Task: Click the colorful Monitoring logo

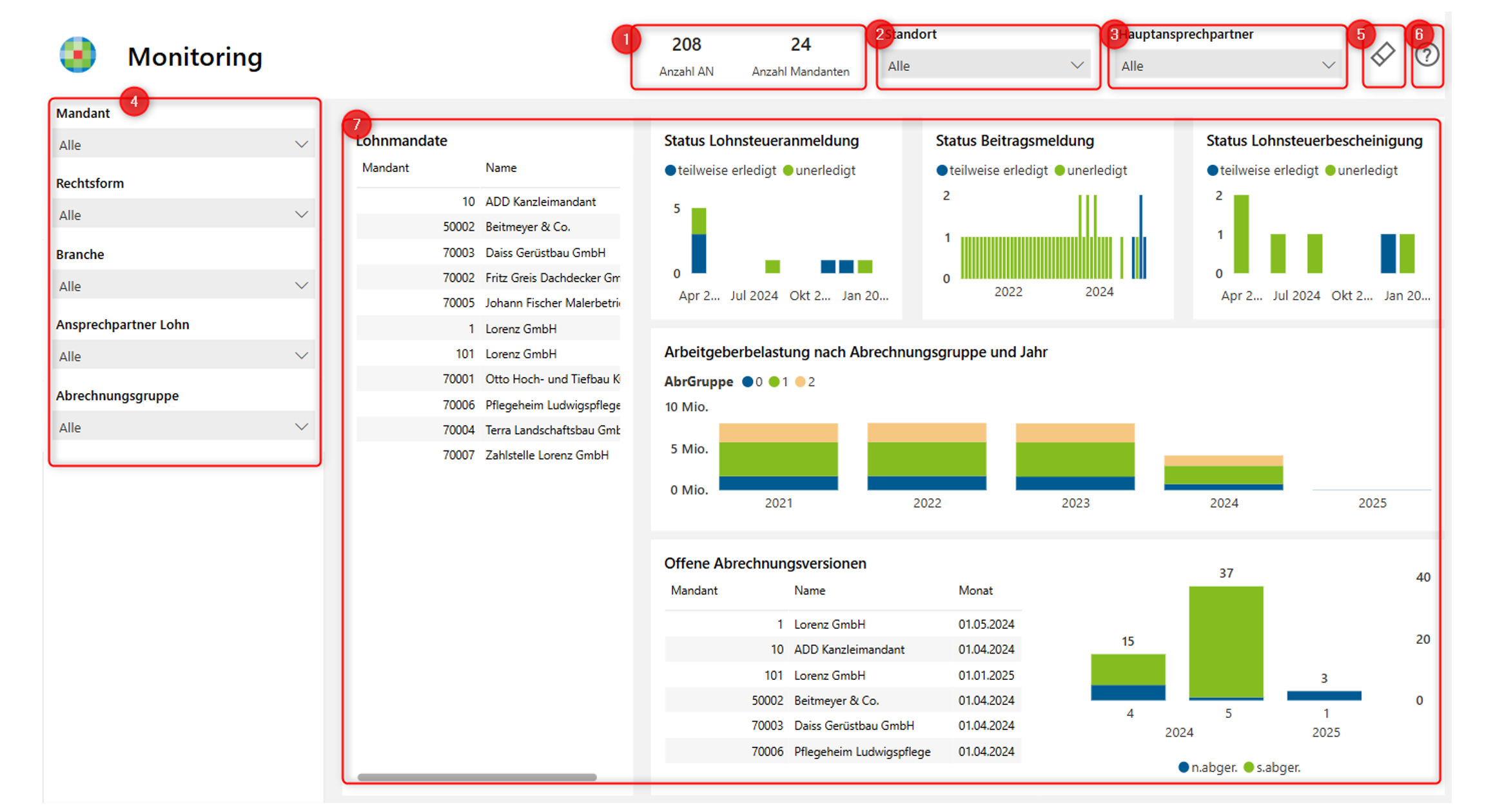Action: [78, 55]
